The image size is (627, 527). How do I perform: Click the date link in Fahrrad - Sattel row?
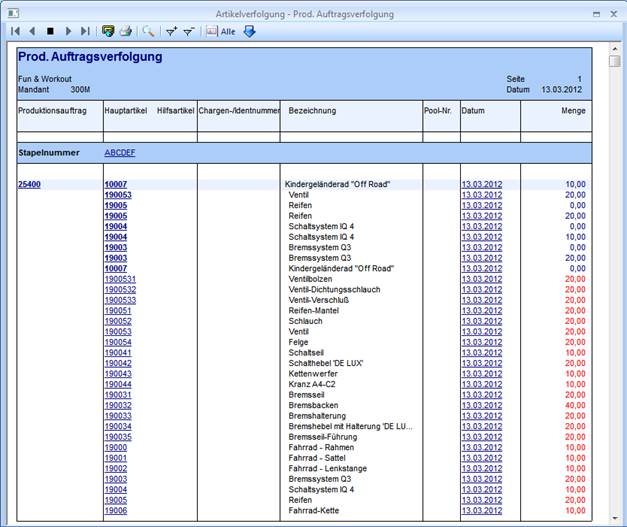(x=480, y=458)
